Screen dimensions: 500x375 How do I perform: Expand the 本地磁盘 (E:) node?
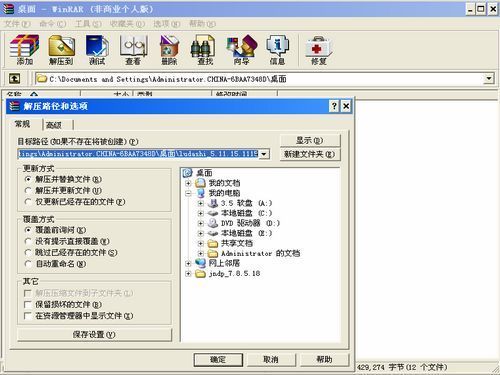[200, 233]
